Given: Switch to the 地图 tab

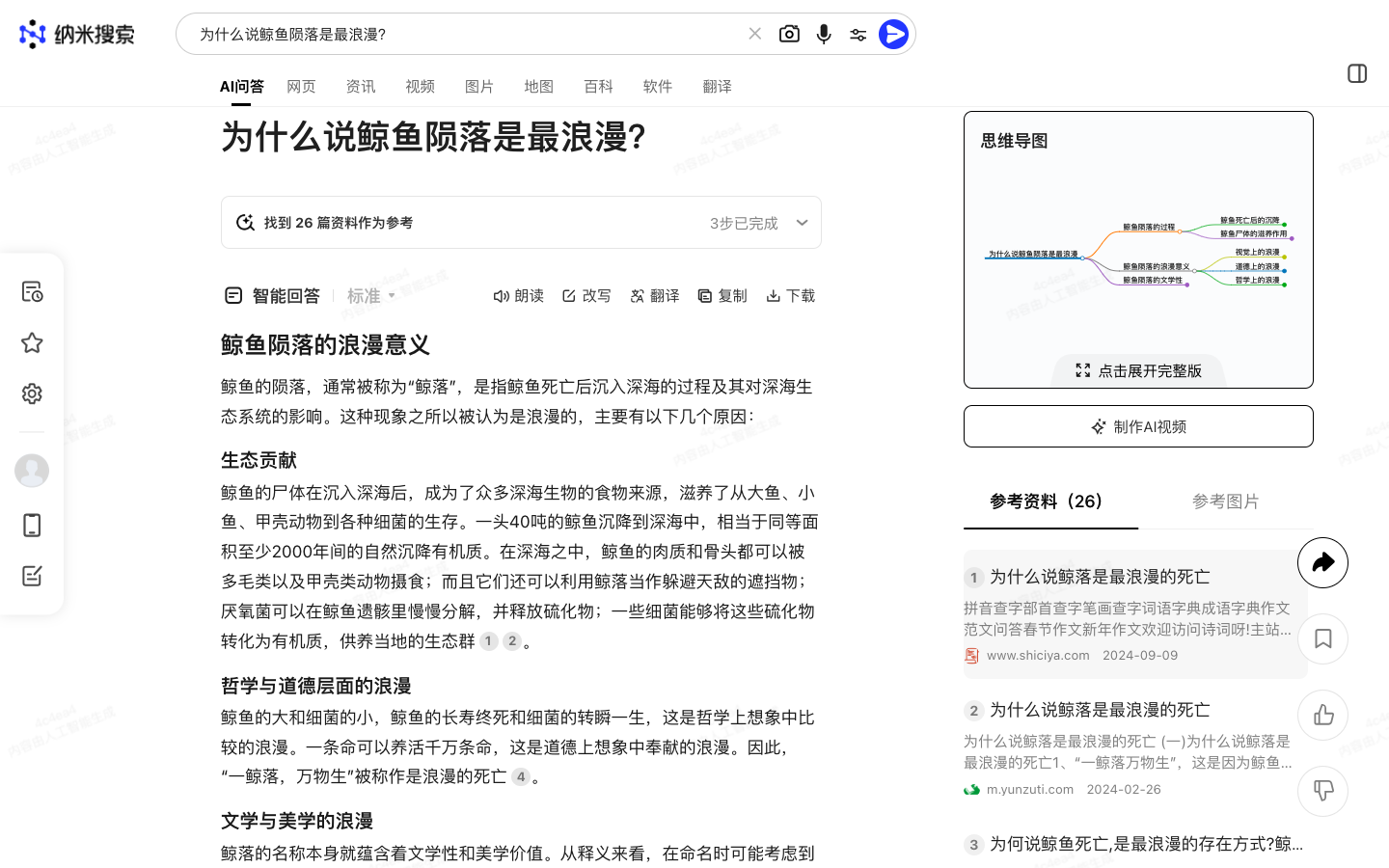Looking at the screenshot, I should (x=539, y=87).
